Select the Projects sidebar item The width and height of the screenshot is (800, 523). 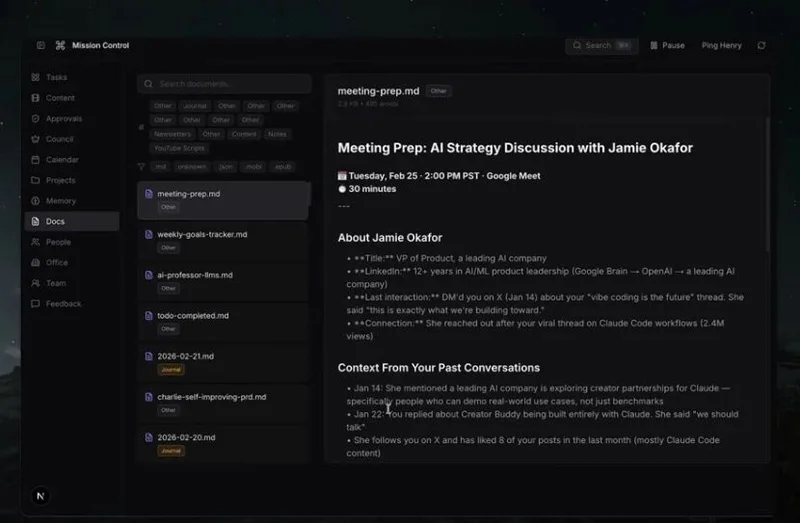click(x=60, y=180)
